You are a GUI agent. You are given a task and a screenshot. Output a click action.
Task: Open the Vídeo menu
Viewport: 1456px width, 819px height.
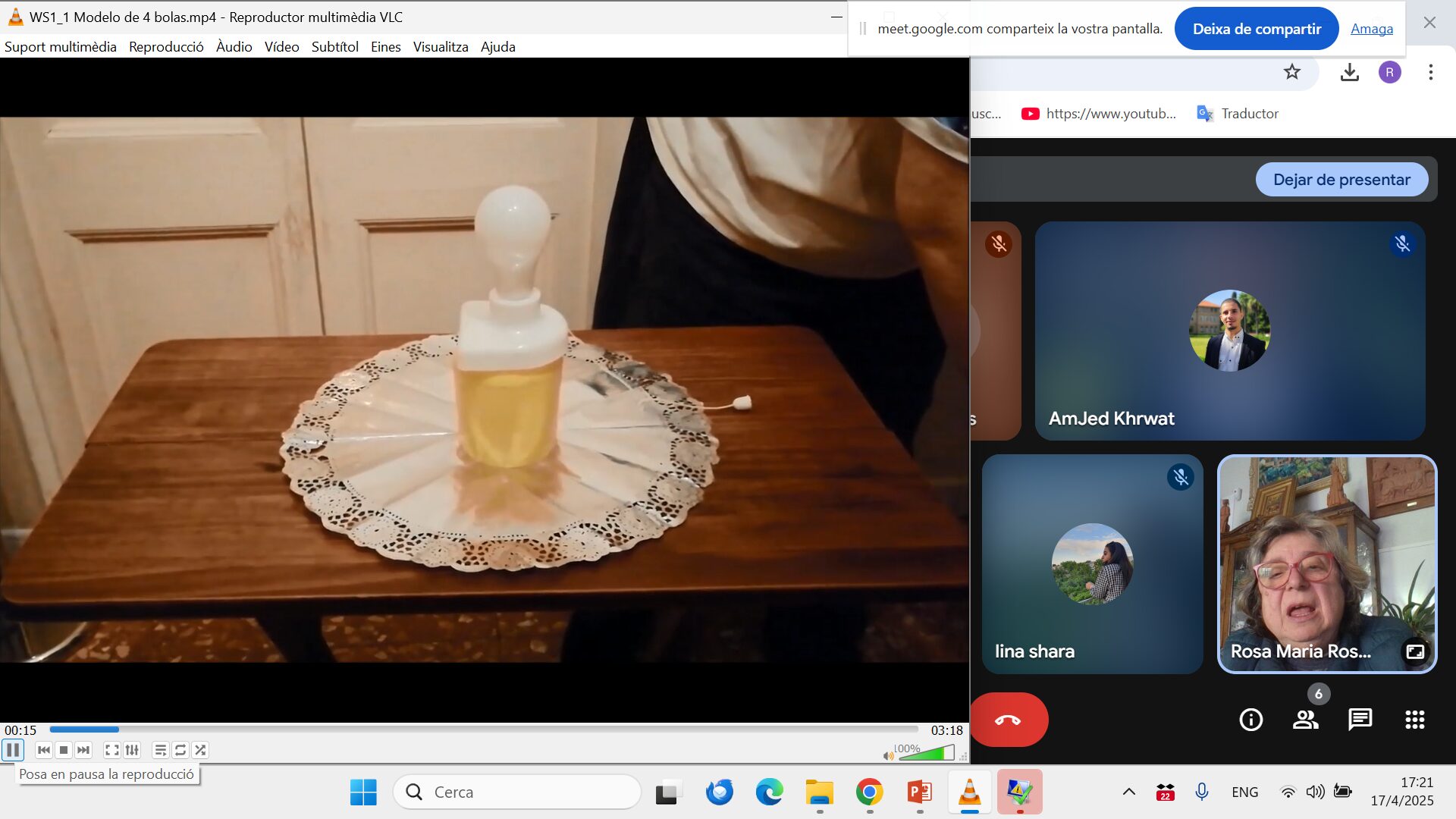click(281, 47)
